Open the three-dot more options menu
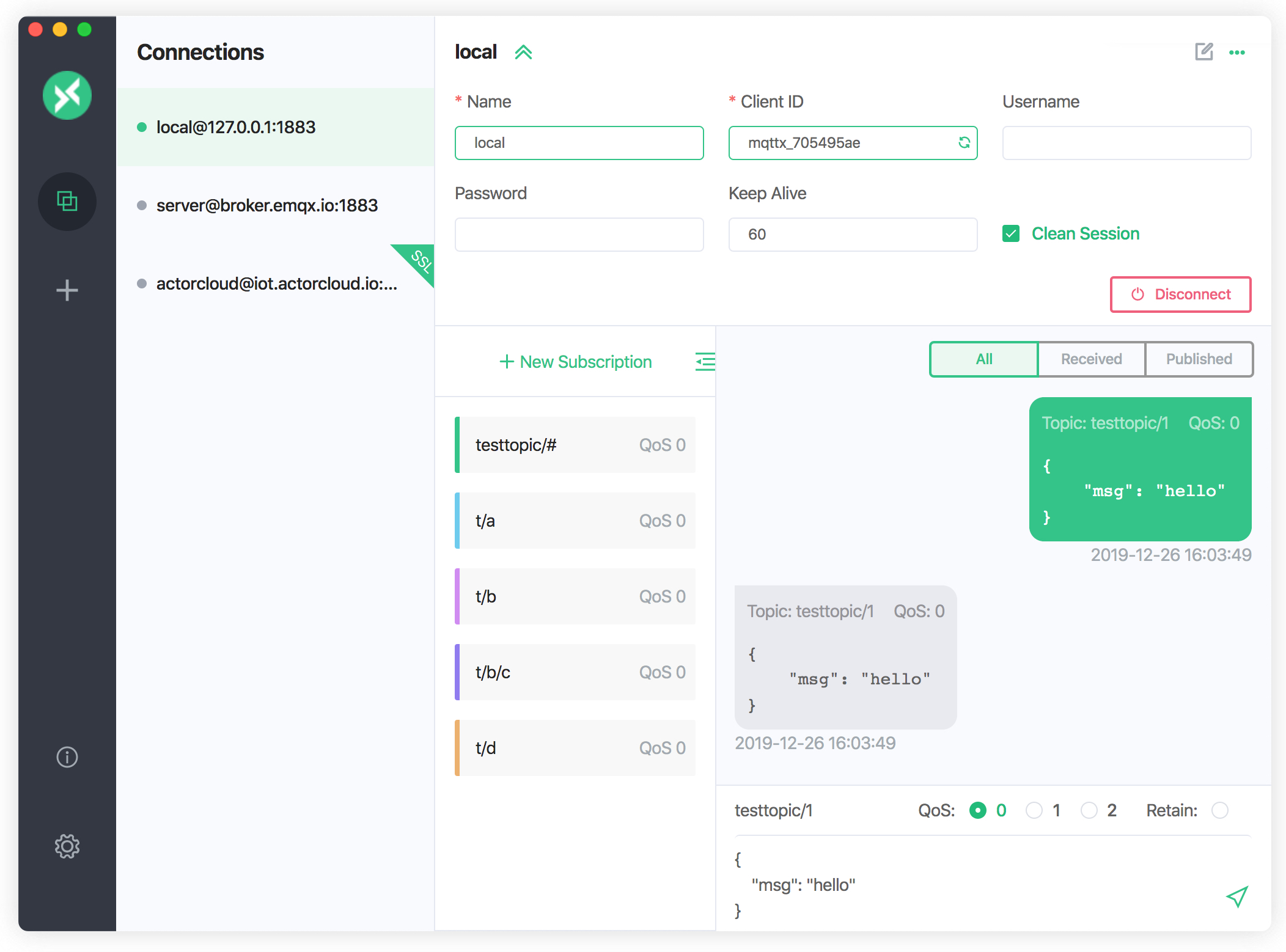The image size is (1286, 952). pos(1237,53)
